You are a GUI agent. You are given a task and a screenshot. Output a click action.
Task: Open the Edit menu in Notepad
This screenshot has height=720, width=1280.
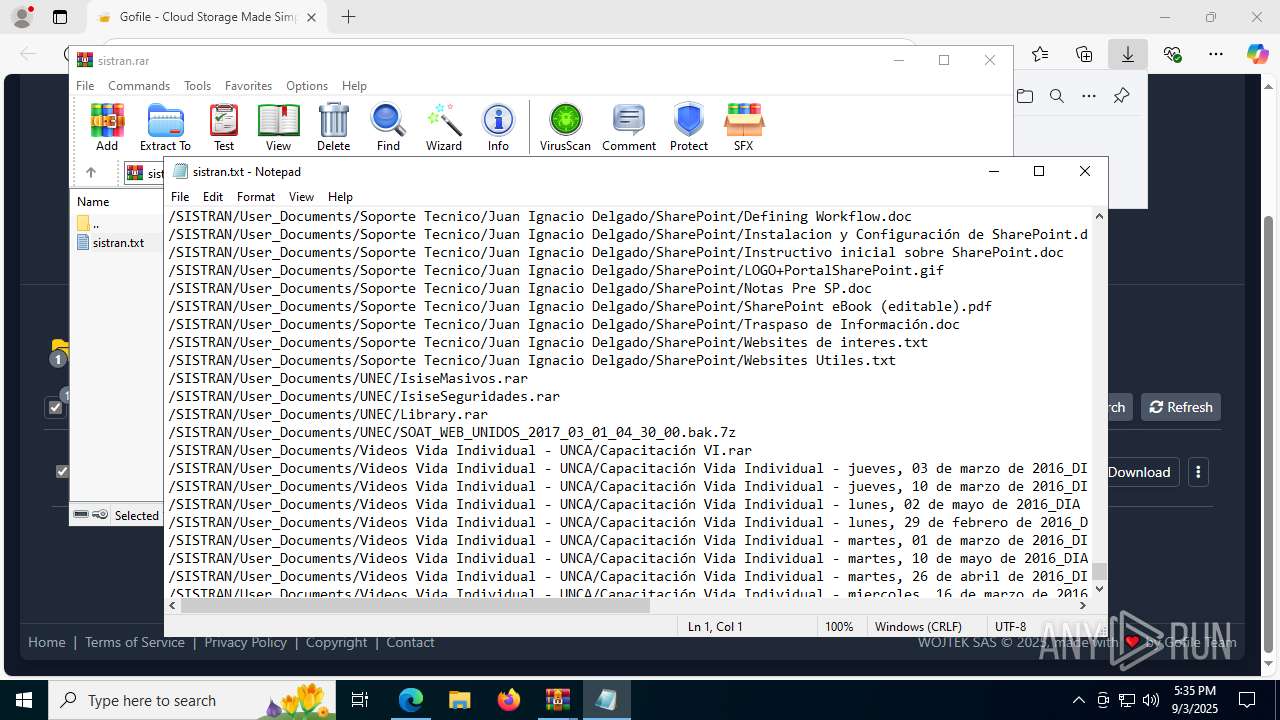[213, 197]
